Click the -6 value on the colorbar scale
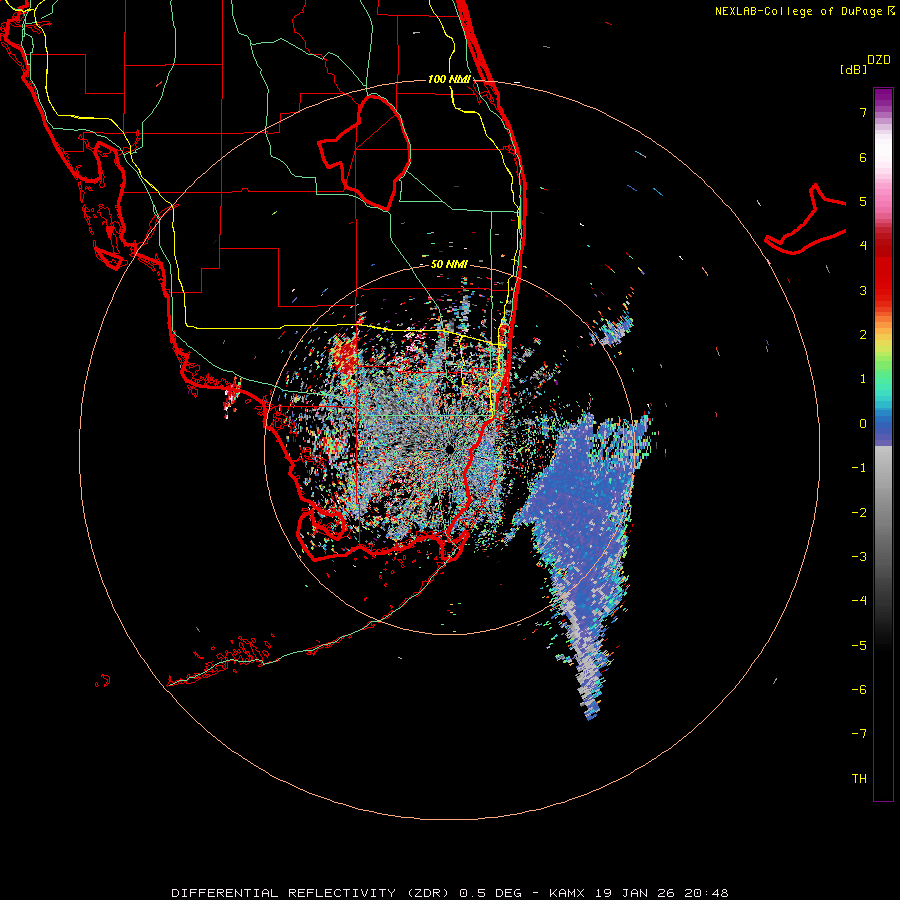This screenshot has height=900, width=900. point(859,690)
